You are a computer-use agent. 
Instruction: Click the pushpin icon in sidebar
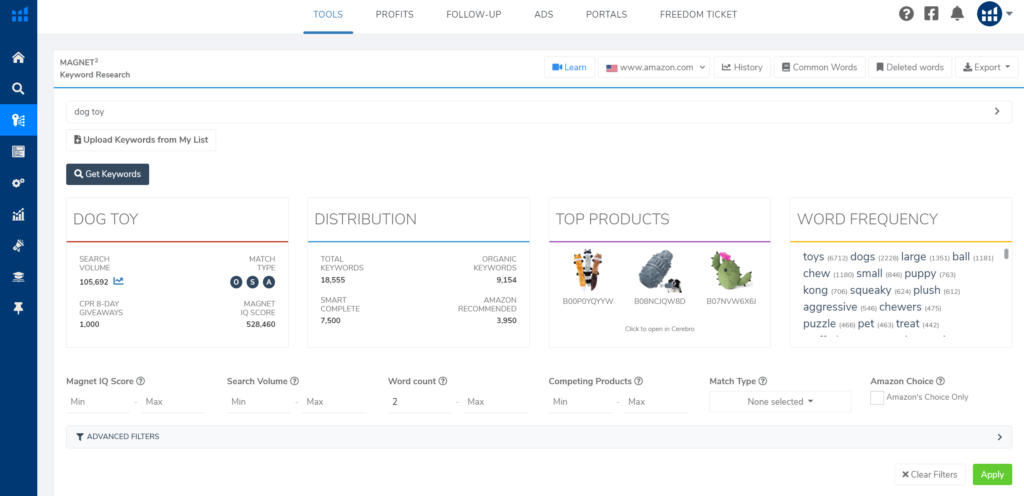pos(18,308)
